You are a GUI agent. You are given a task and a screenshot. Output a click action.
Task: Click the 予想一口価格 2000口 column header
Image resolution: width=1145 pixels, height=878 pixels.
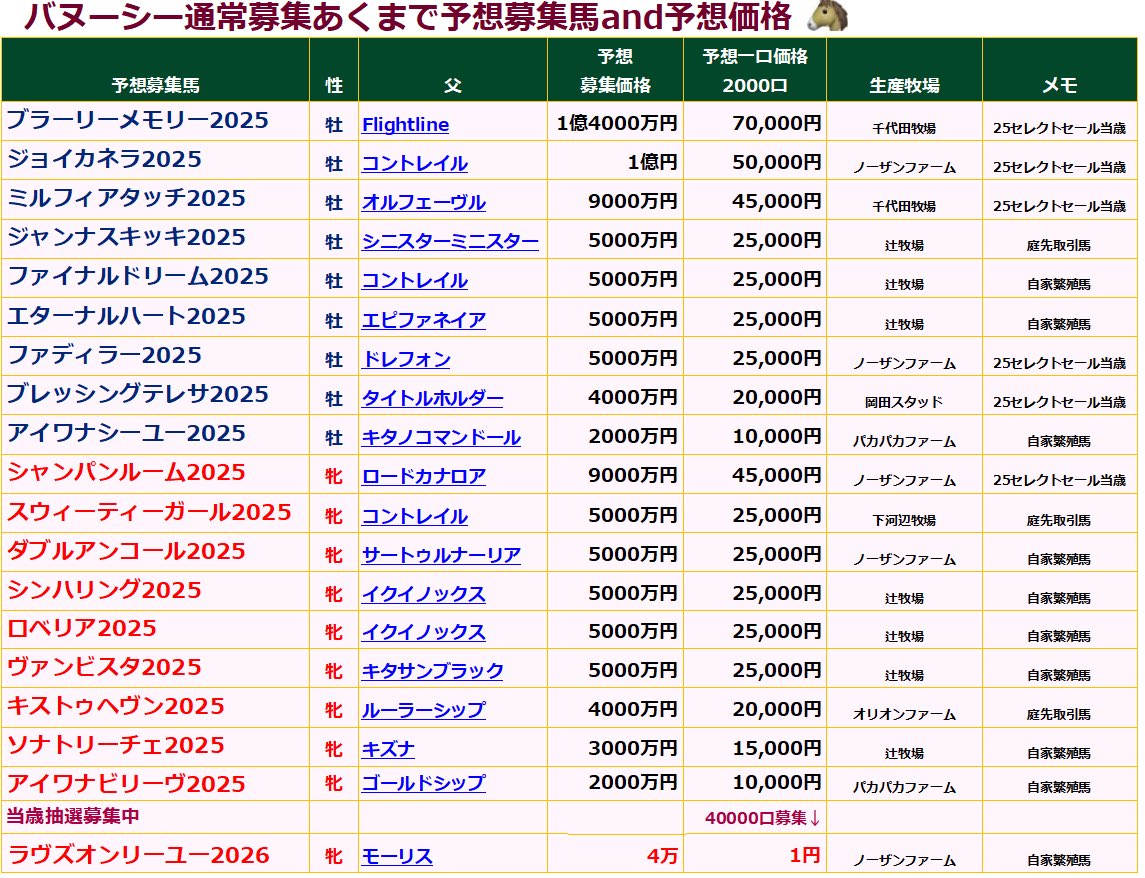click(x=755, y=71)
